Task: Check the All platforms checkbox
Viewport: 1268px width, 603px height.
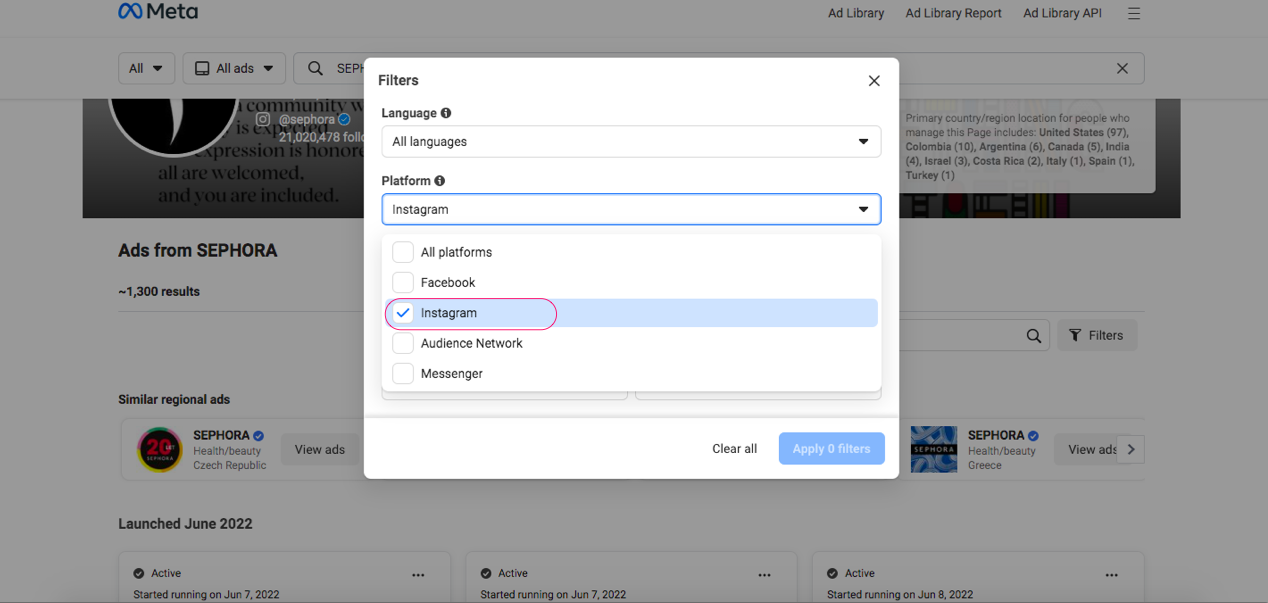Action: coord(403,252)
